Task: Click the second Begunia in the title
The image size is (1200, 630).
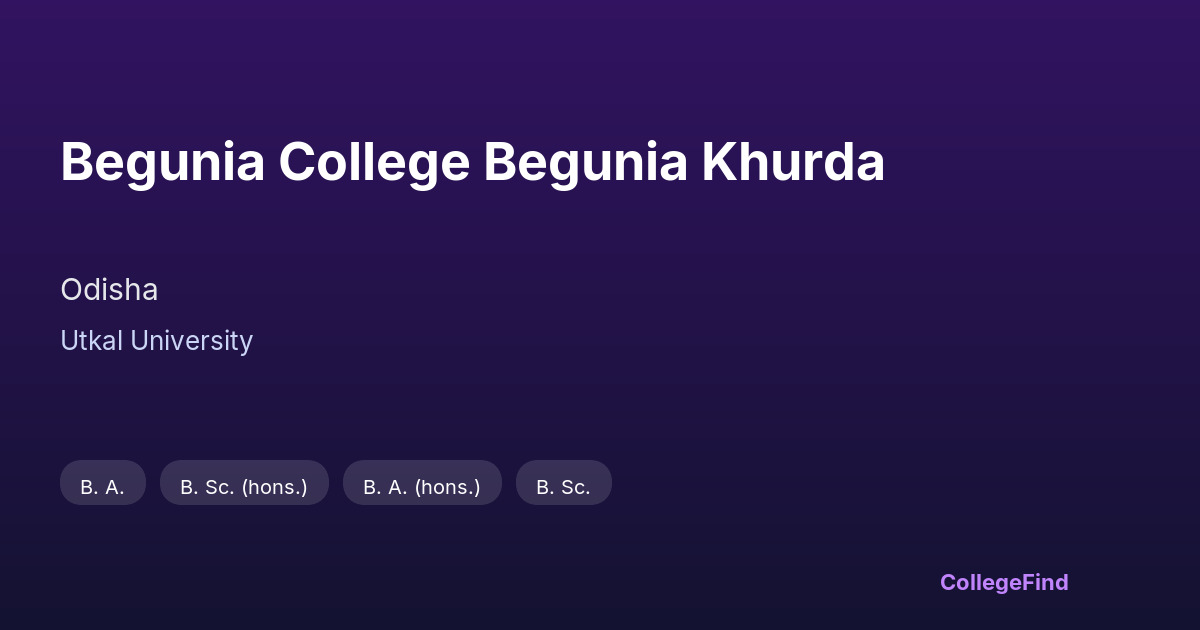Action: (x=585, y=162)
